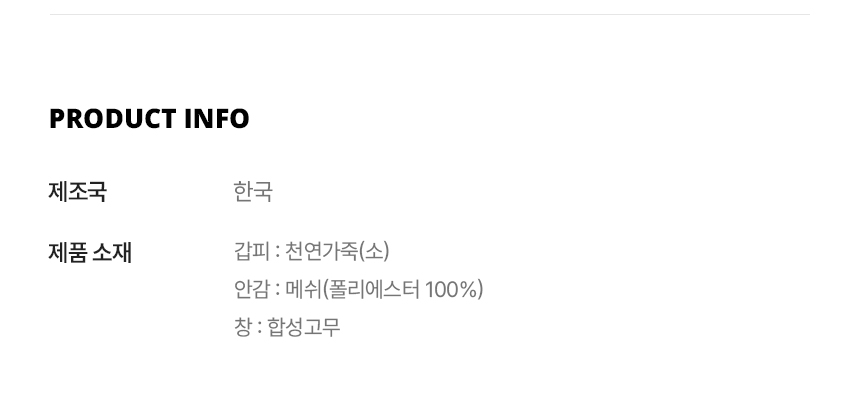Click the colon after 갑피
860x418 pixels.
[277, 252]
